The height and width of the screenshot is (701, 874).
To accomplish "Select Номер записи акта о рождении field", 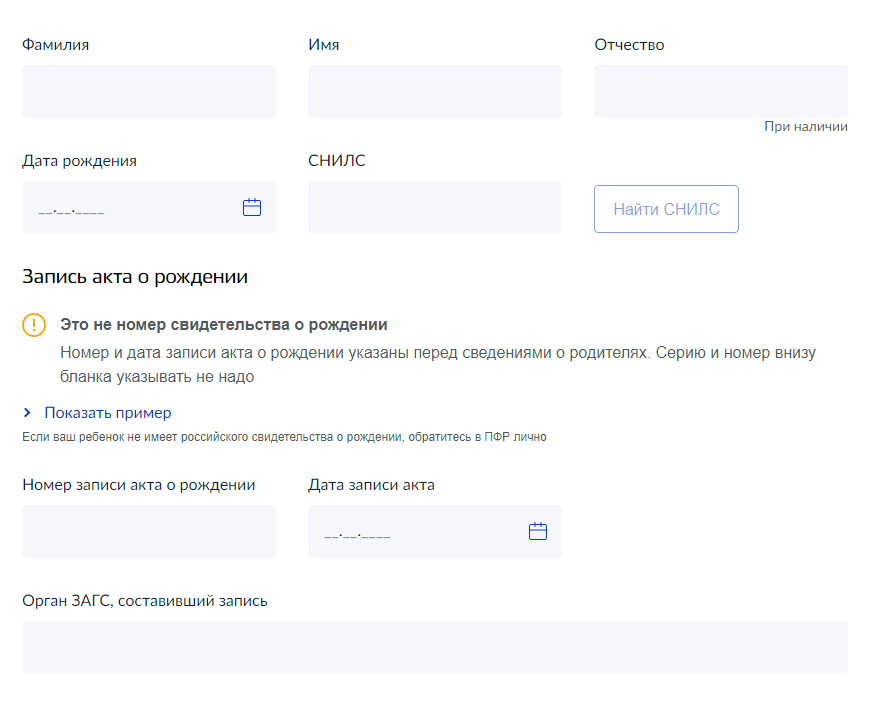I will click(x=149, y=531).
